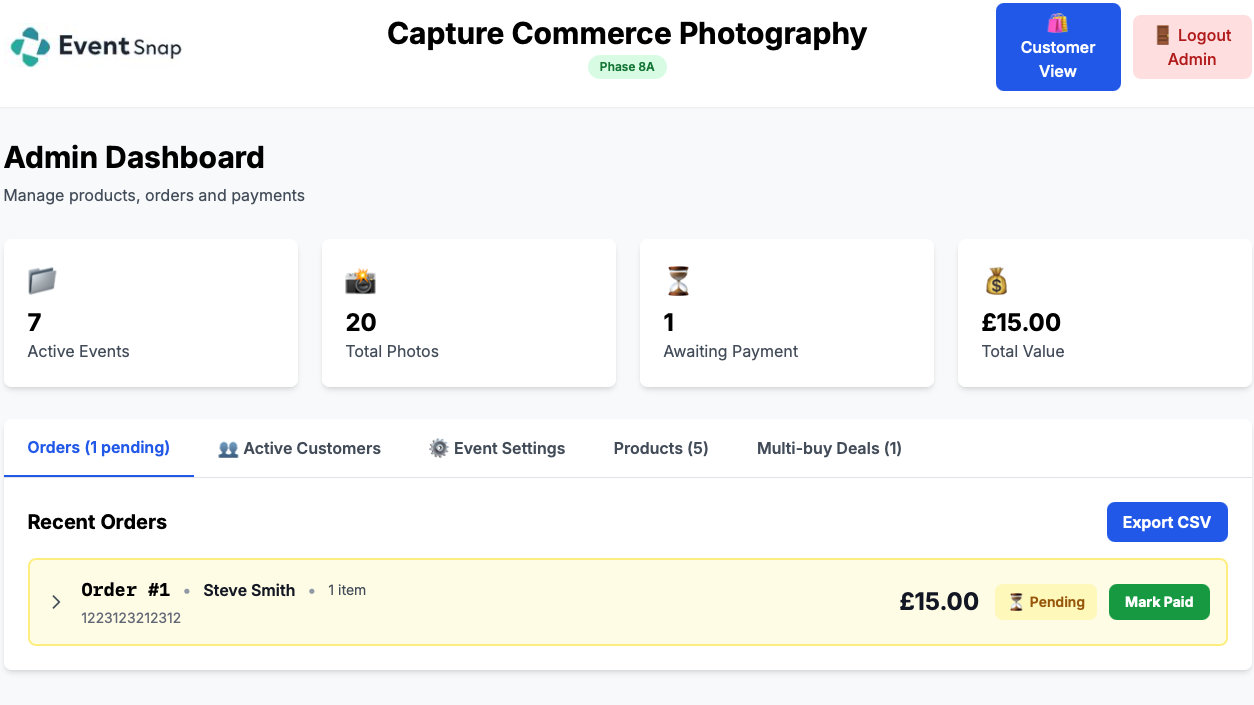Open the Orders (1 pending) tab

(99, 448)
